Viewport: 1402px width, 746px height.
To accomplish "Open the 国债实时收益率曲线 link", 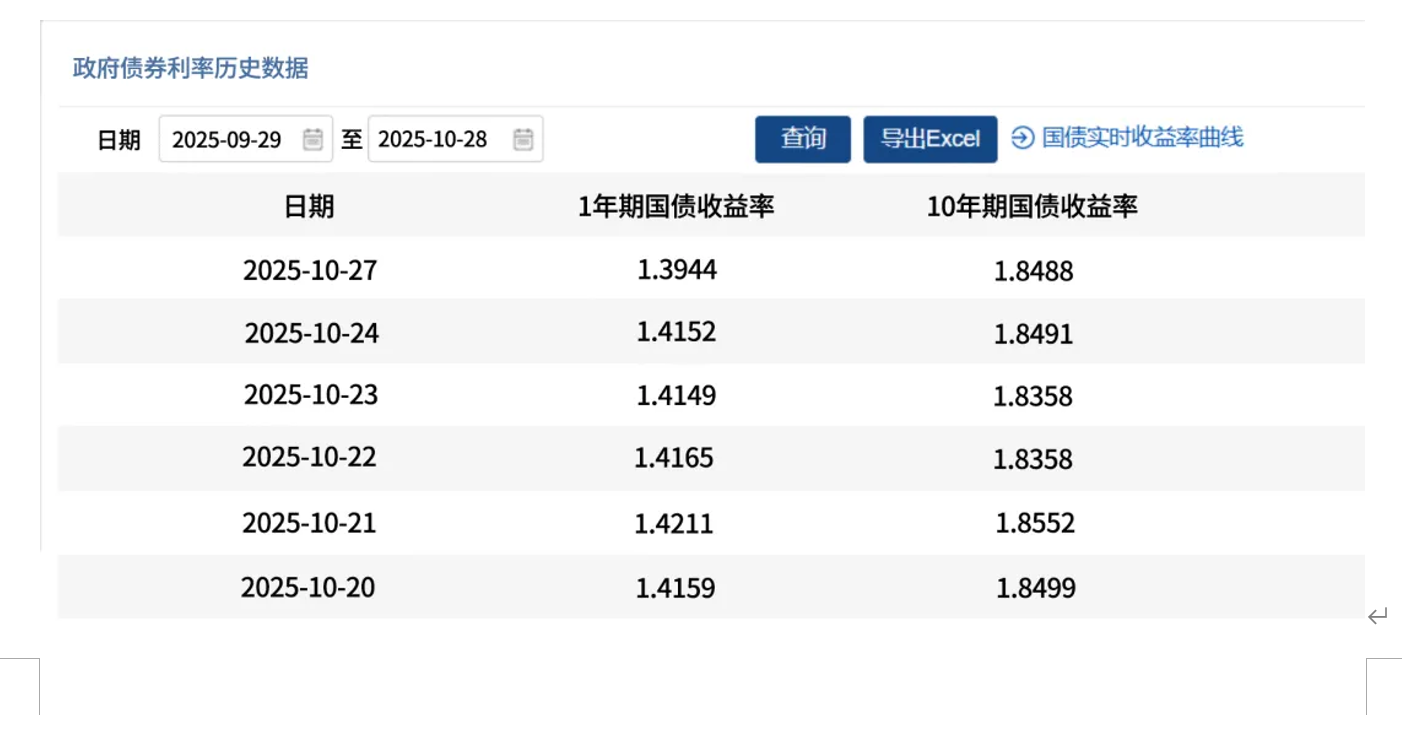I will 1142,138.
